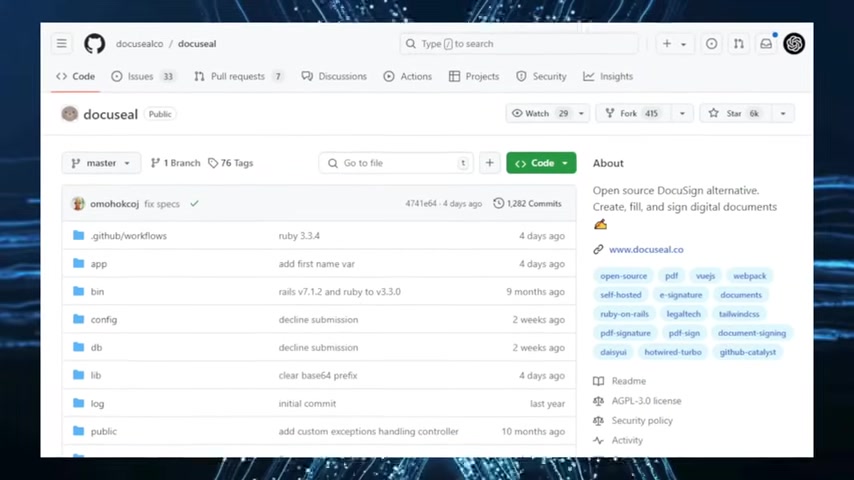Switch to the Code tab

76,76
